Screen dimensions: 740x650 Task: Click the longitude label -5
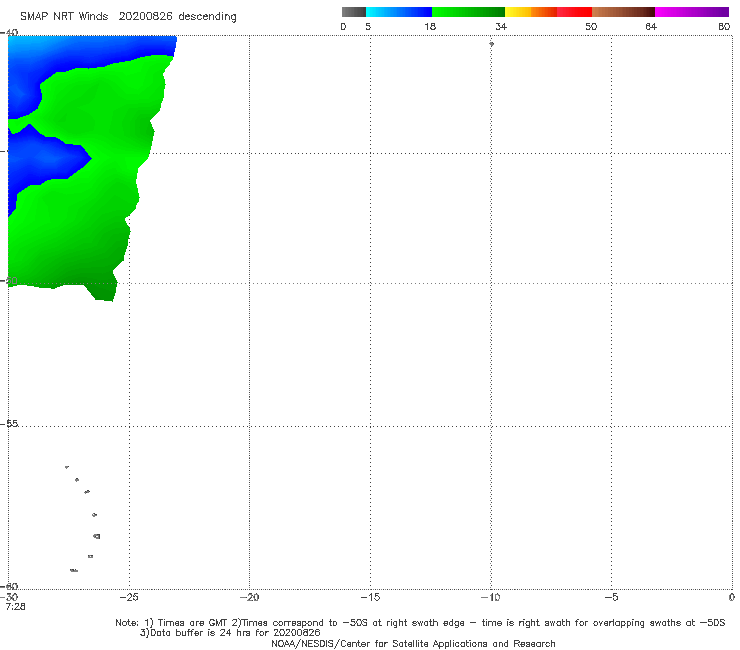[x=611, y=598]
